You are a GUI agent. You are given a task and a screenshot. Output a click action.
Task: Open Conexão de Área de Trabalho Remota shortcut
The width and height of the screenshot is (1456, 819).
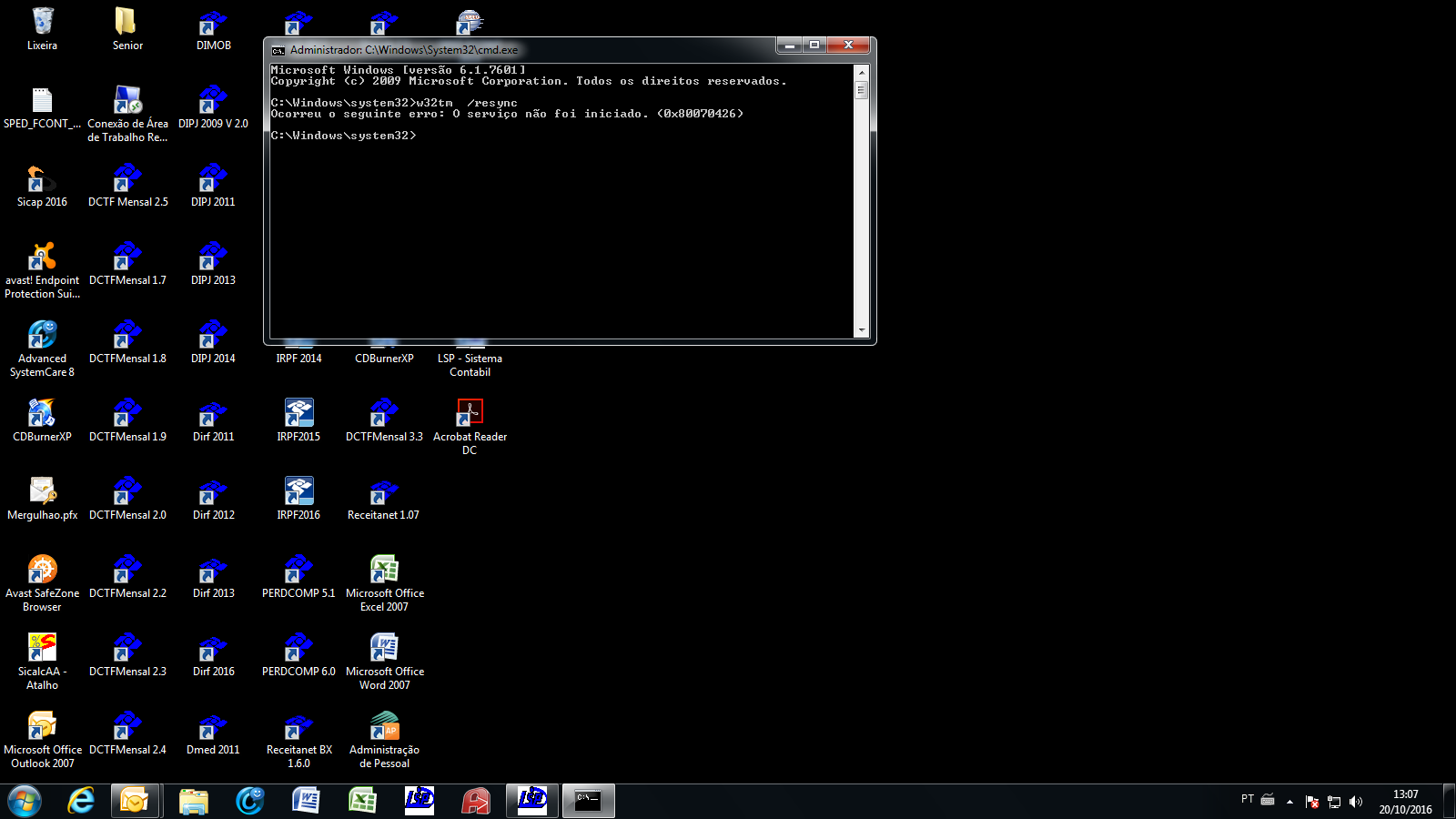click(127, 114)
